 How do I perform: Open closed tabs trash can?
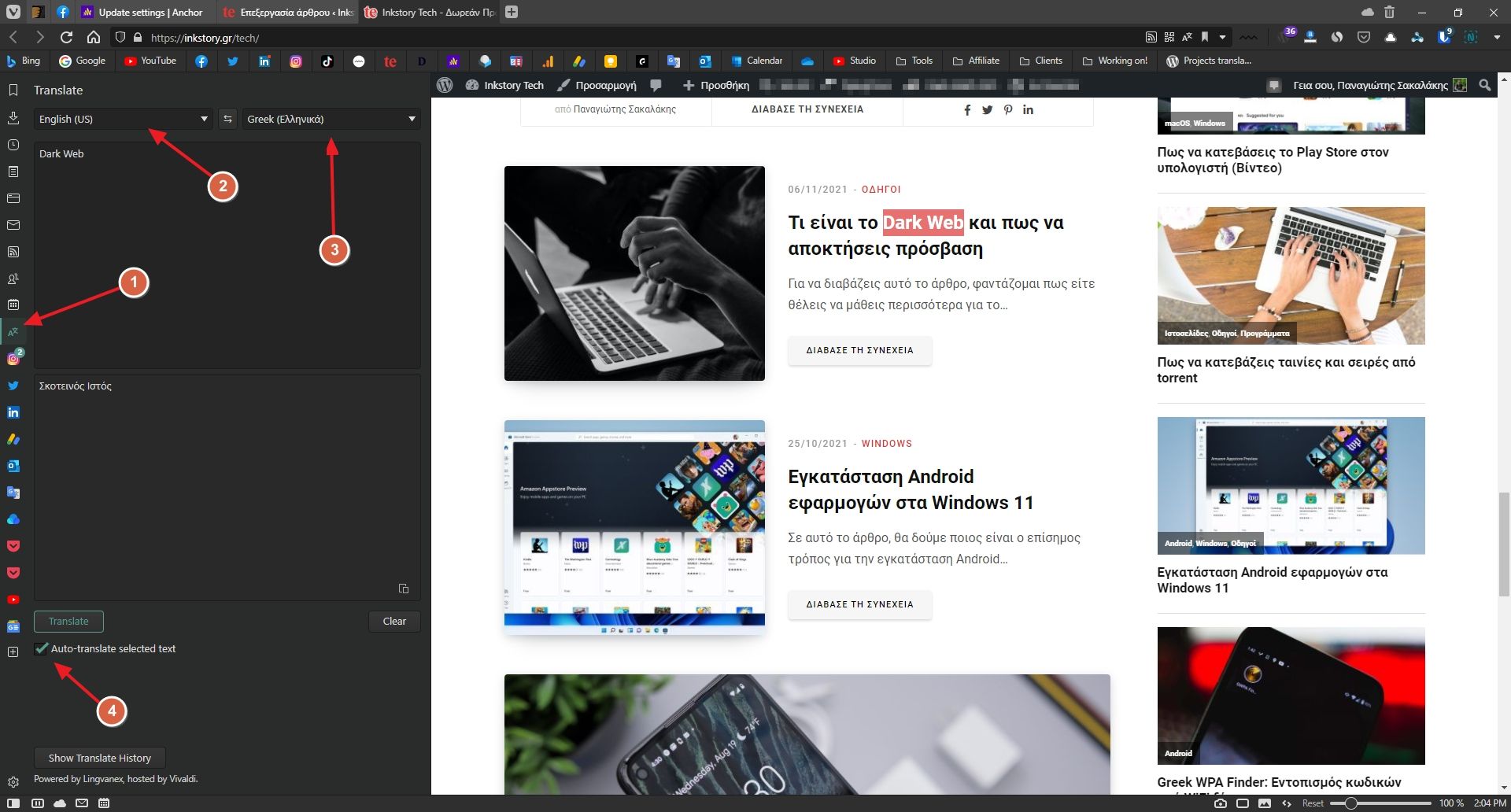point(1389,13)
